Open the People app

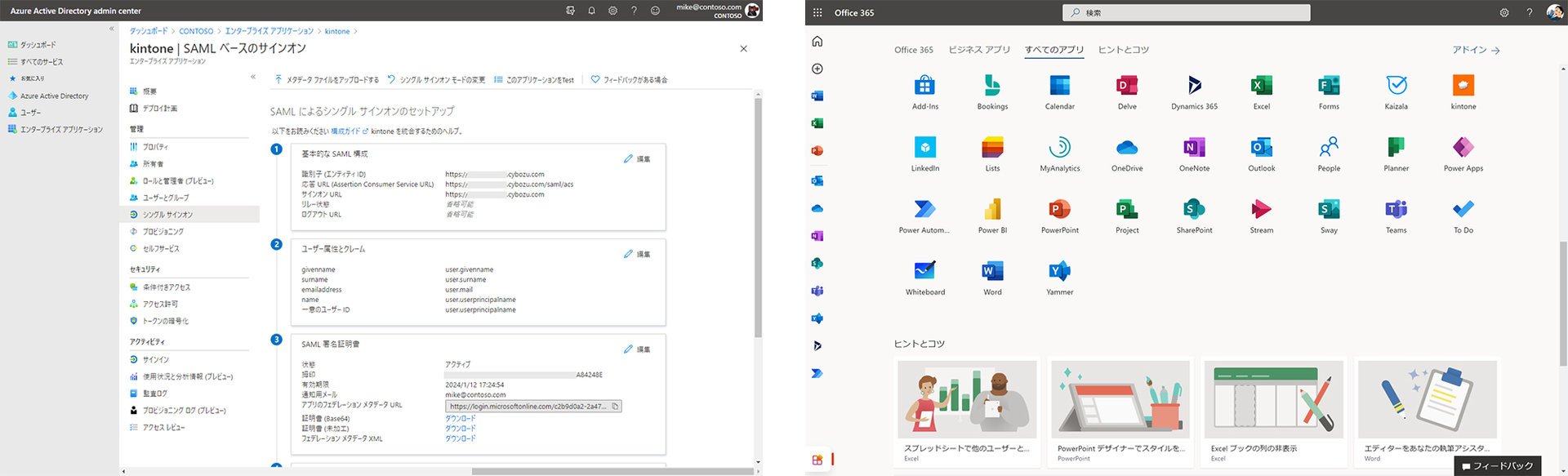1329,153
